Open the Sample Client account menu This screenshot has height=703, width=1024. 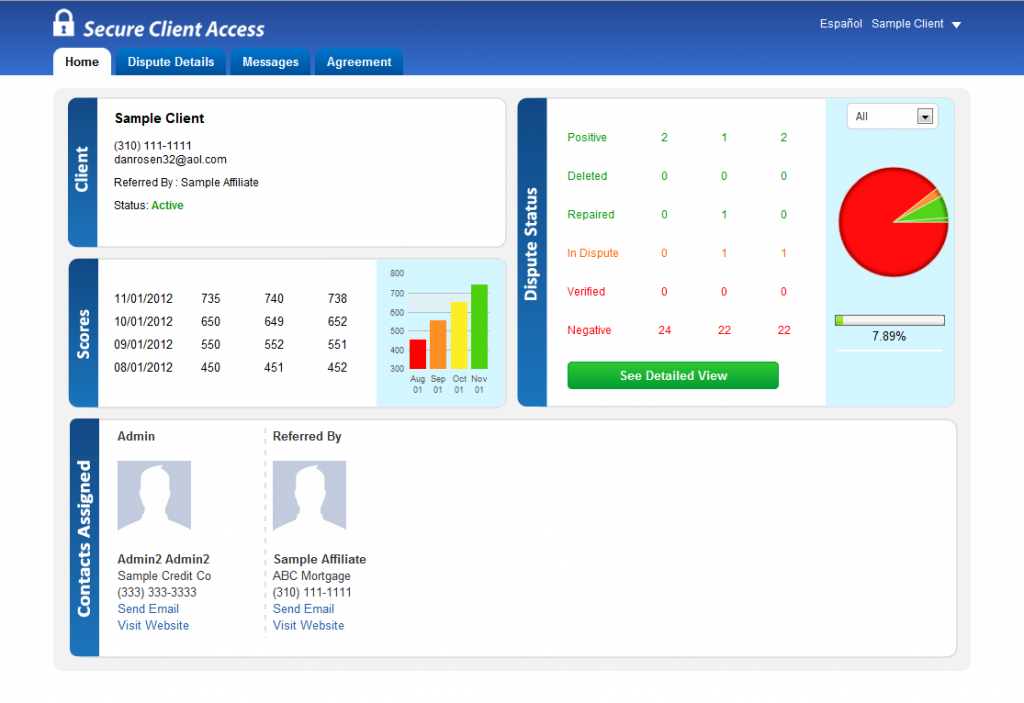pyautogui.click(x=908, y=23)
